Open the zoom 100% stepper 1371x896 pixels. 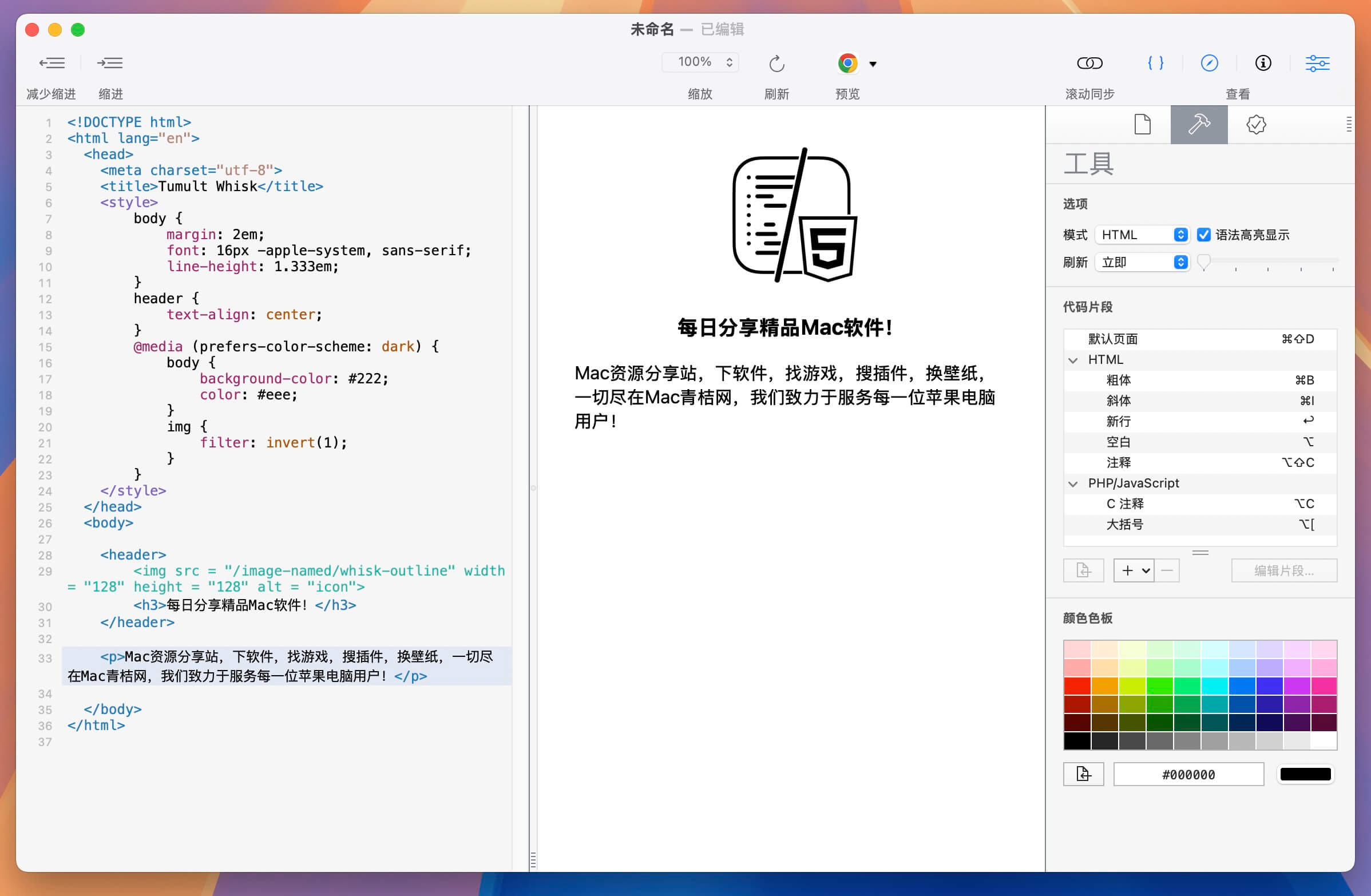700,62
